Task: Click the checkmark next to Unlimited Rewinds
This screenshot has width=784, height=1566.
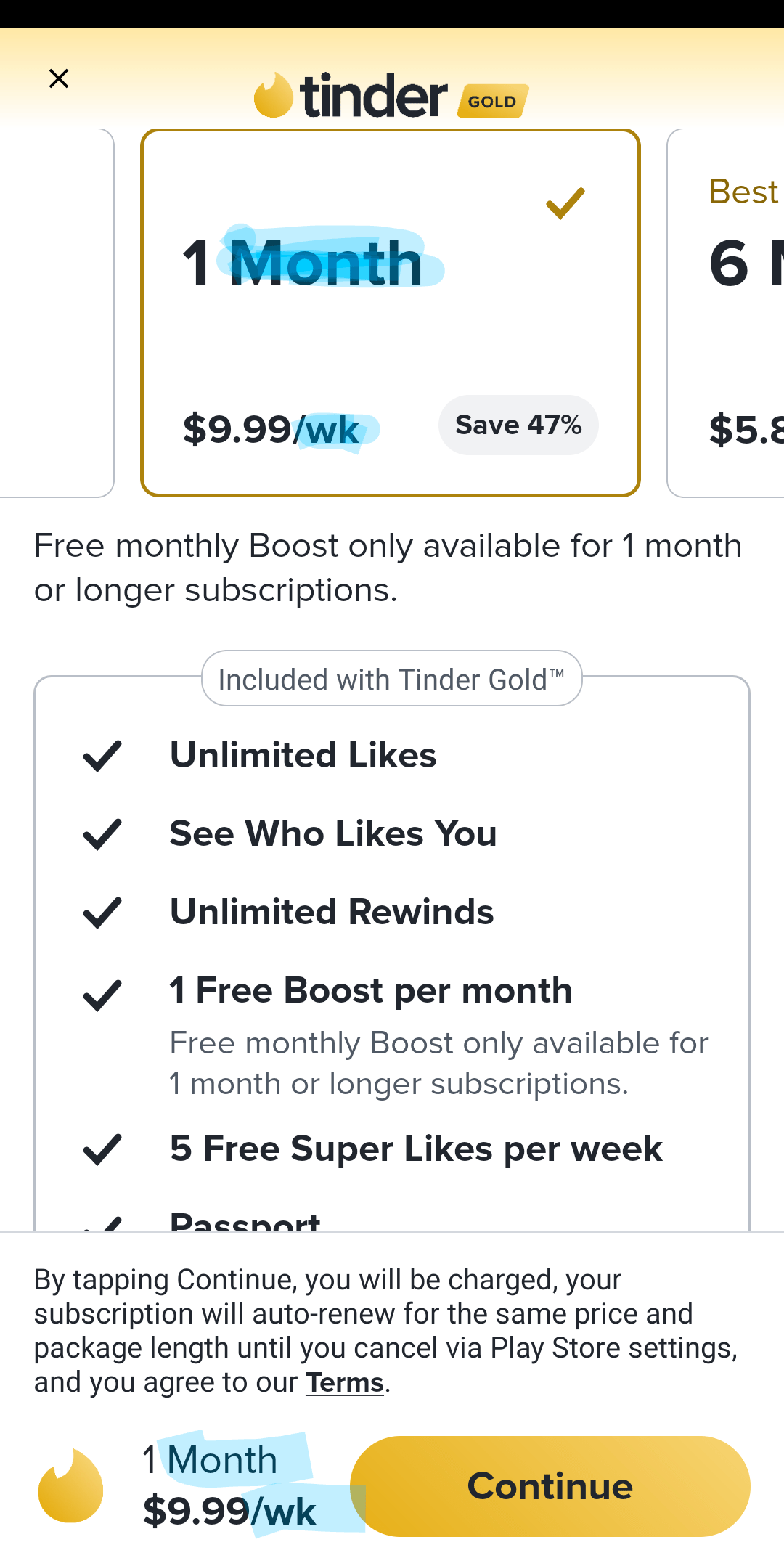Action: click(x=102, y=913)
